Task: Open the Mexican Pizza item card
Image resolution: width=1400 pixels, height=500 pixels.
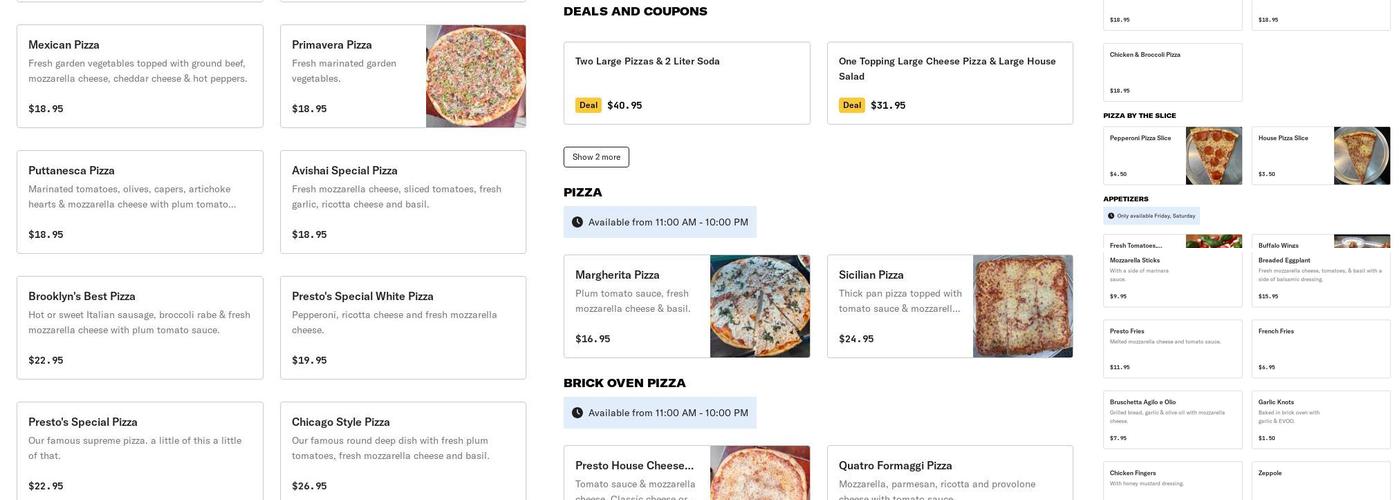Action: pos(140,76)
